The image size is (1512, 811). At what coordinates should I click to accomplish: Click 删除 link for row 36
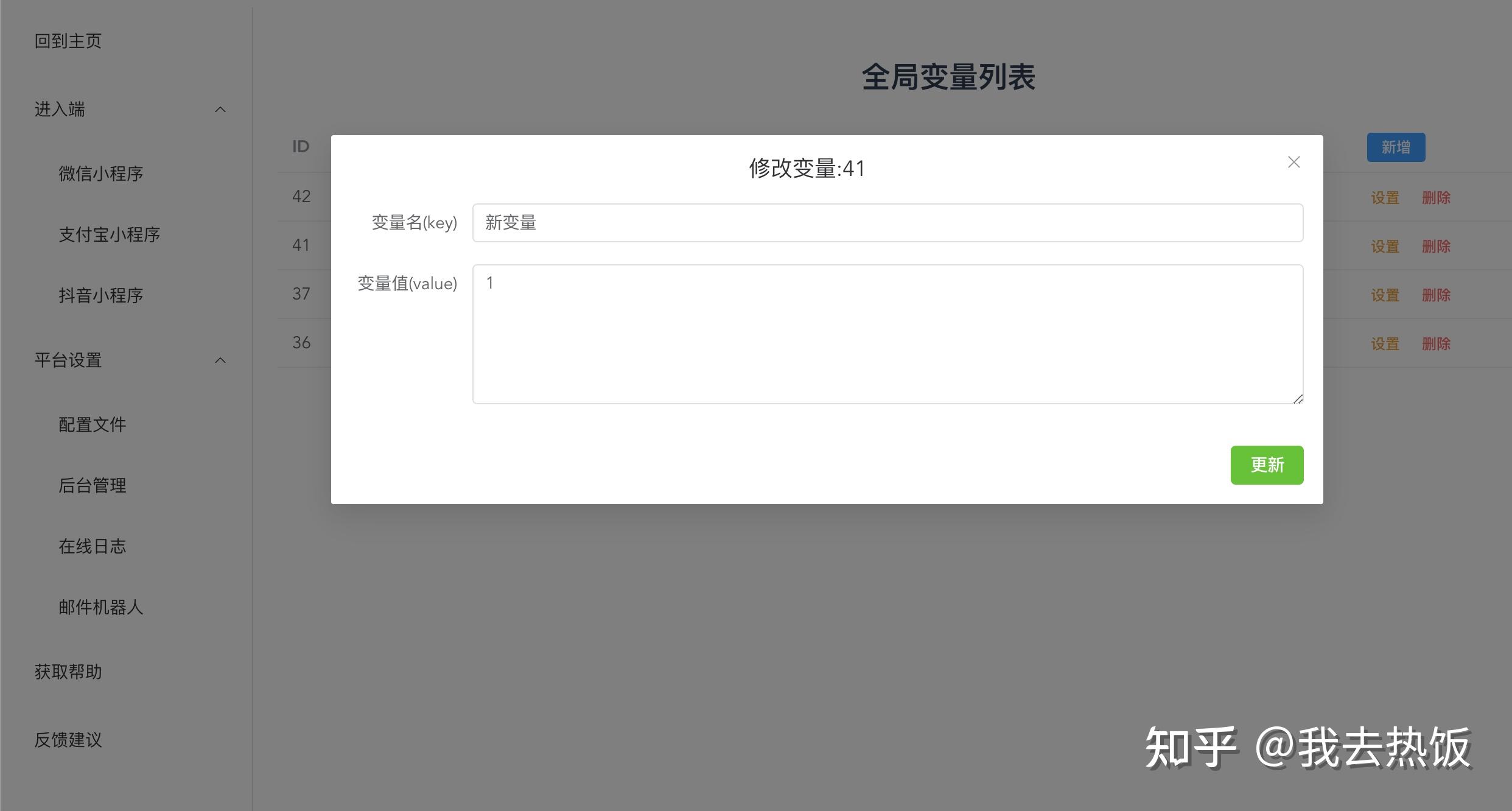point(1436,344)
